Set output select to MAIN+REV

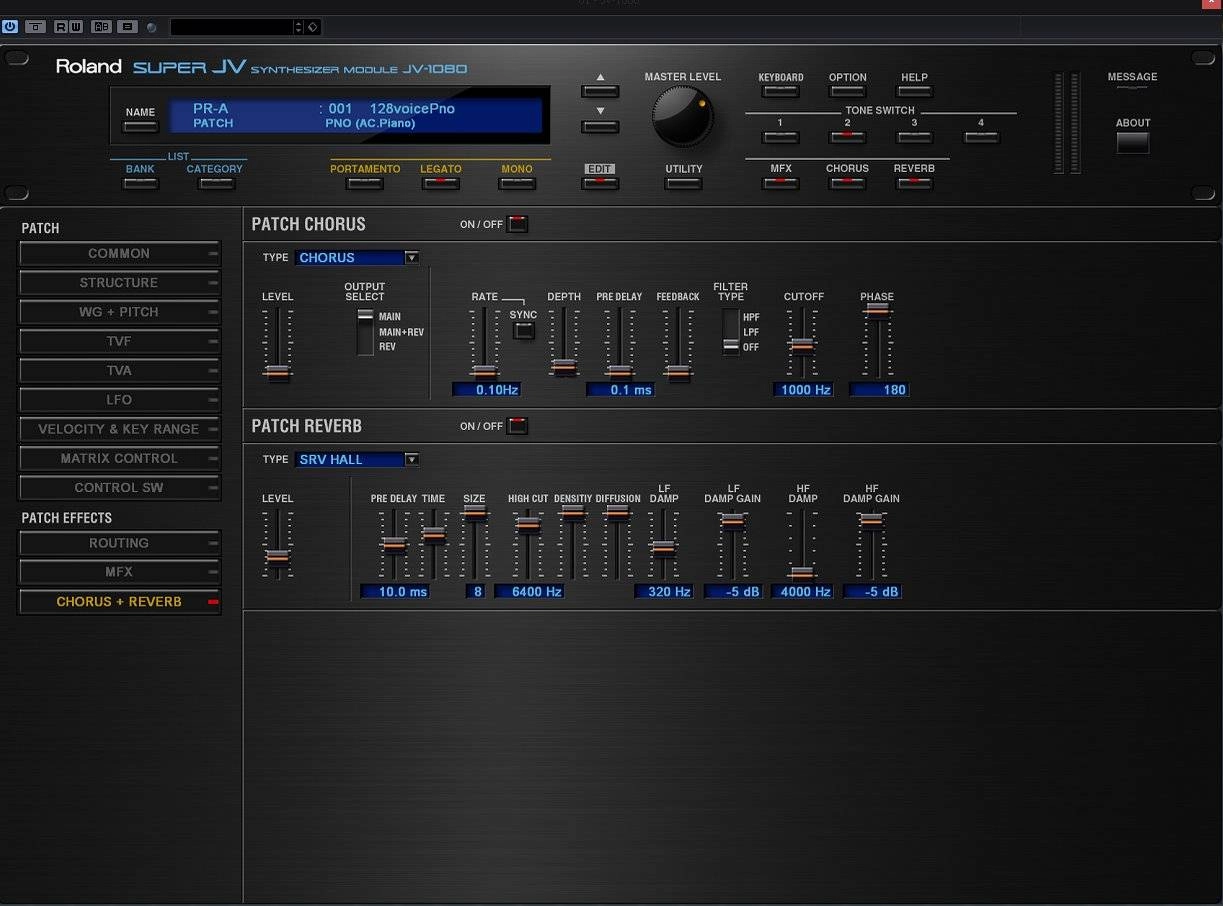(x=401, y=332)
